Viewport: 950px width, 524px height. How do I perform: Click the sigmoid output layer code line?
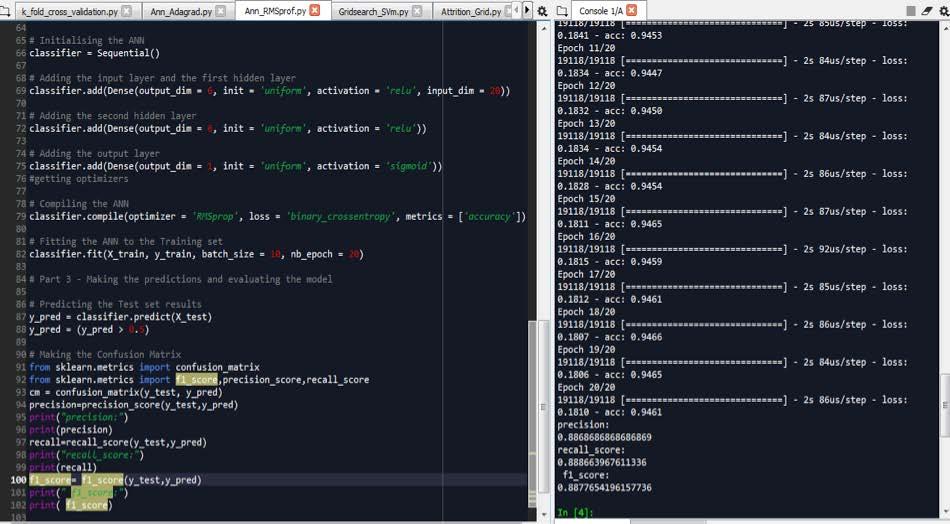[236, 165]
